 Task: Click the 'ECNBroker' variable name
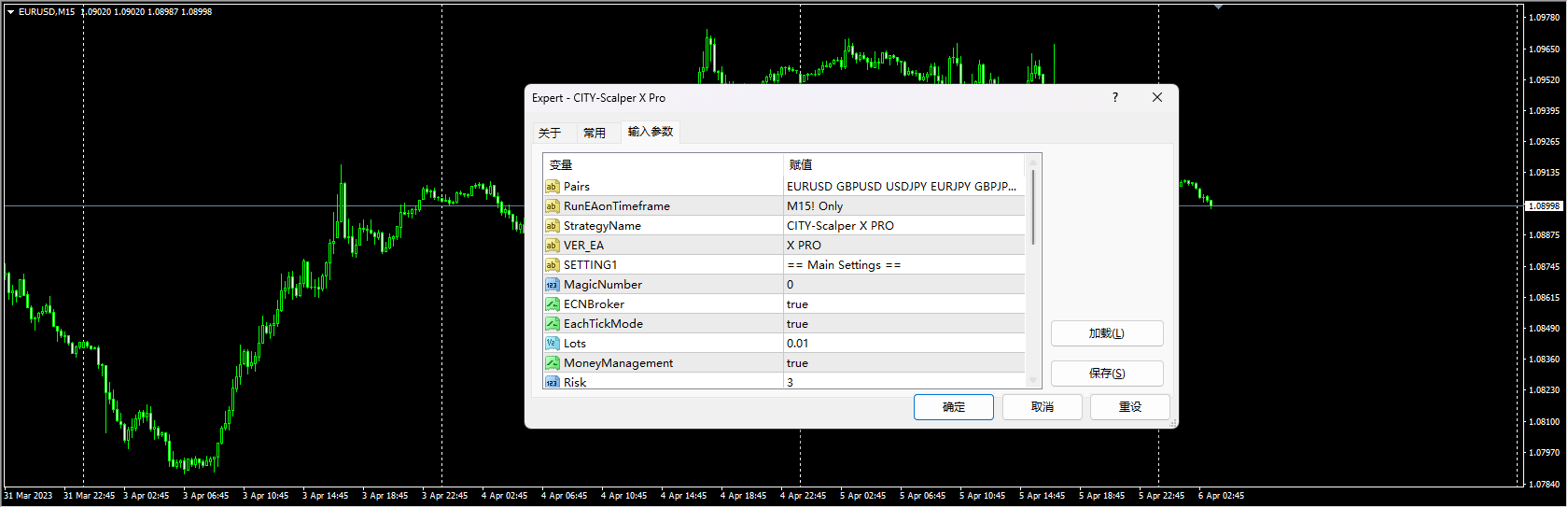(594, 304)
